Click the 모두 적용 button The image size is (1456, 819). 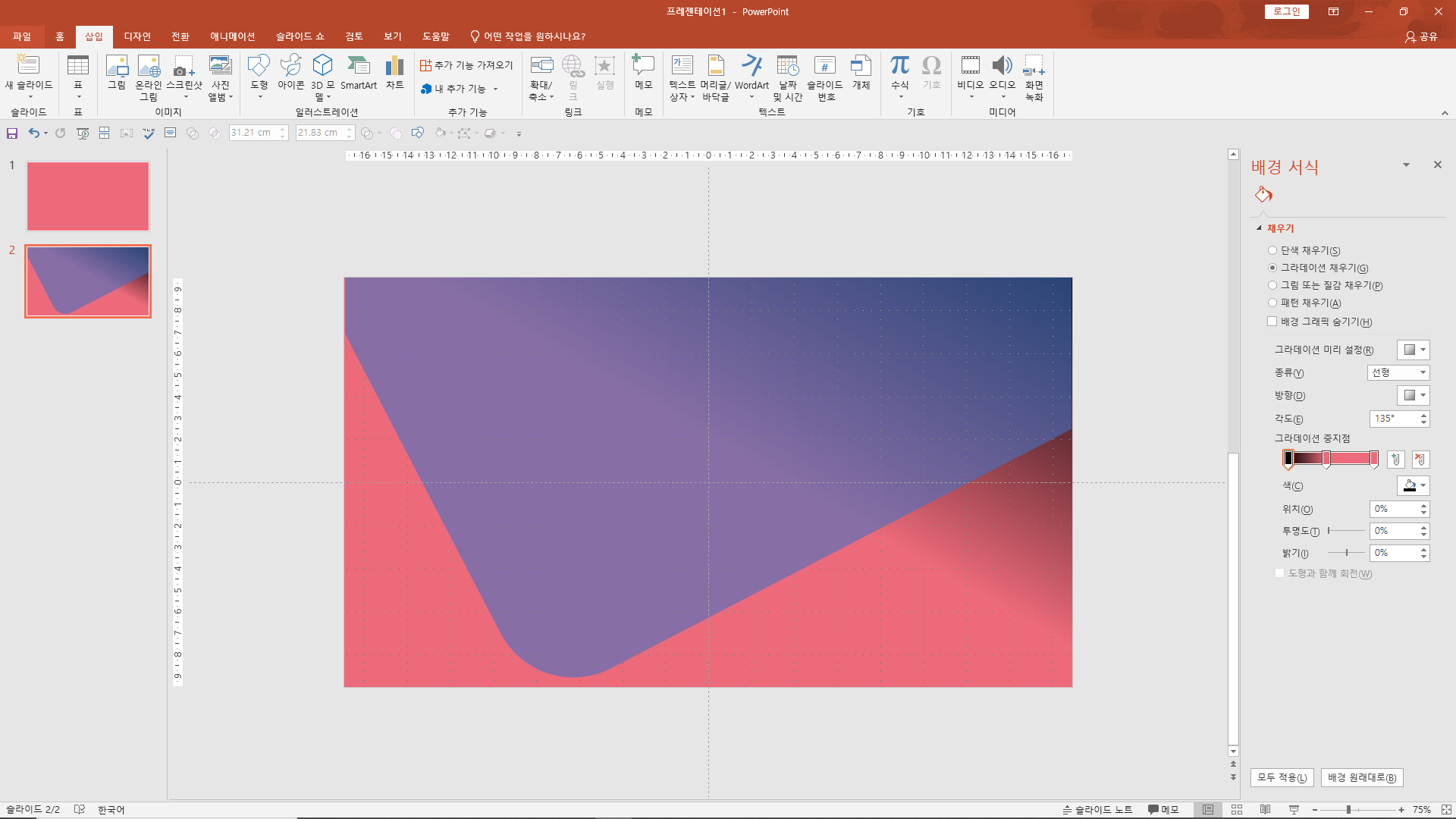(x=1282, y=777)
